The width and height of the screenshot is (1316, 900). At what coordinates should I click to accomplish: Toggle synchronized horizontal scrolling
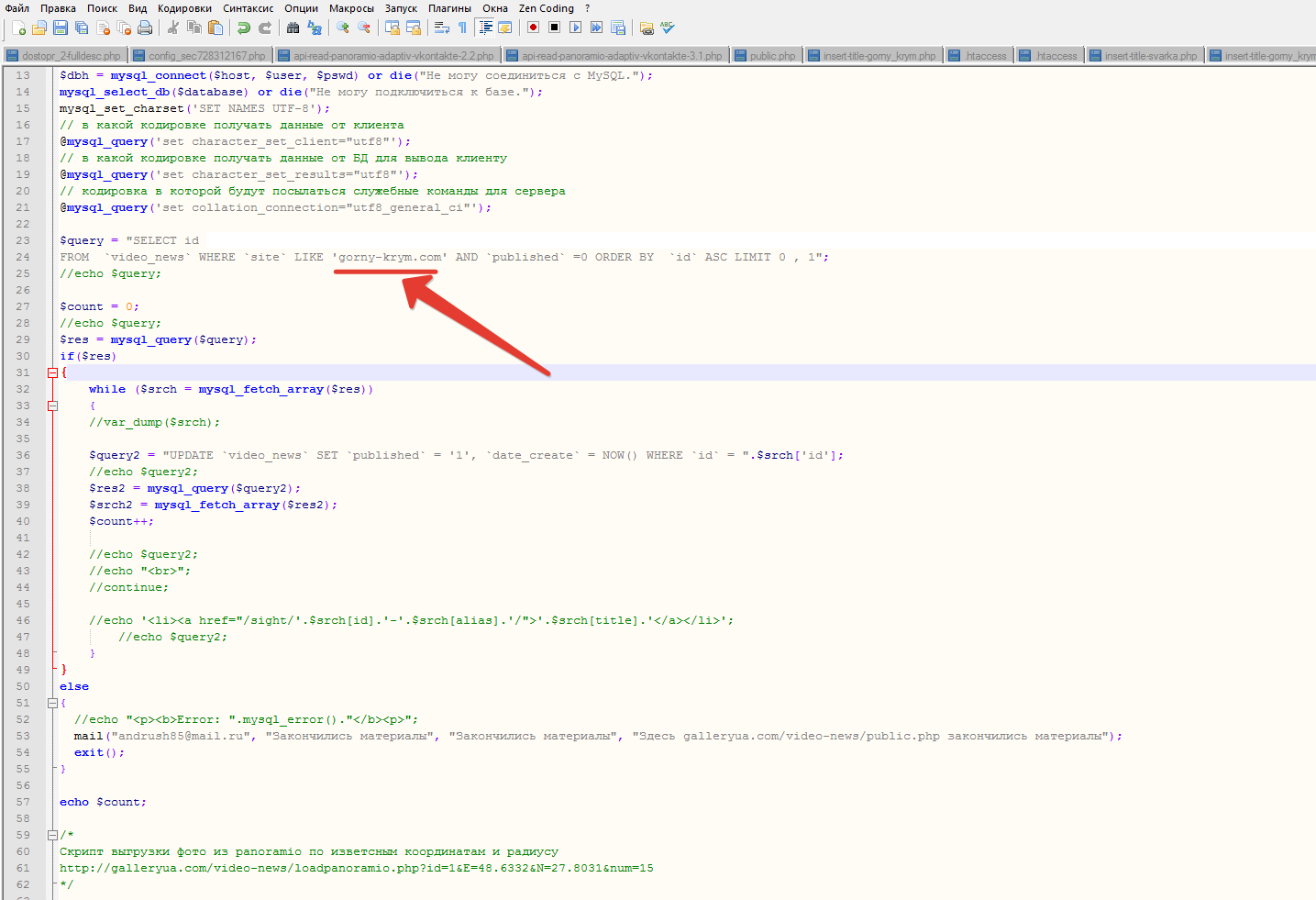click(x=414, y=28)
